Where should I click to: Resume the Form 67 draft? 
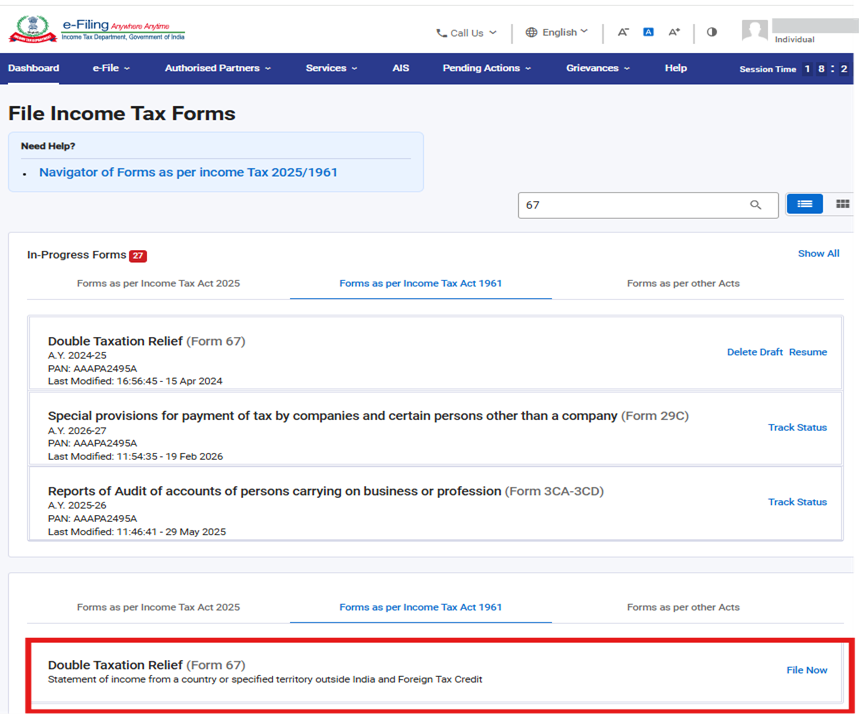coord(808,352)
